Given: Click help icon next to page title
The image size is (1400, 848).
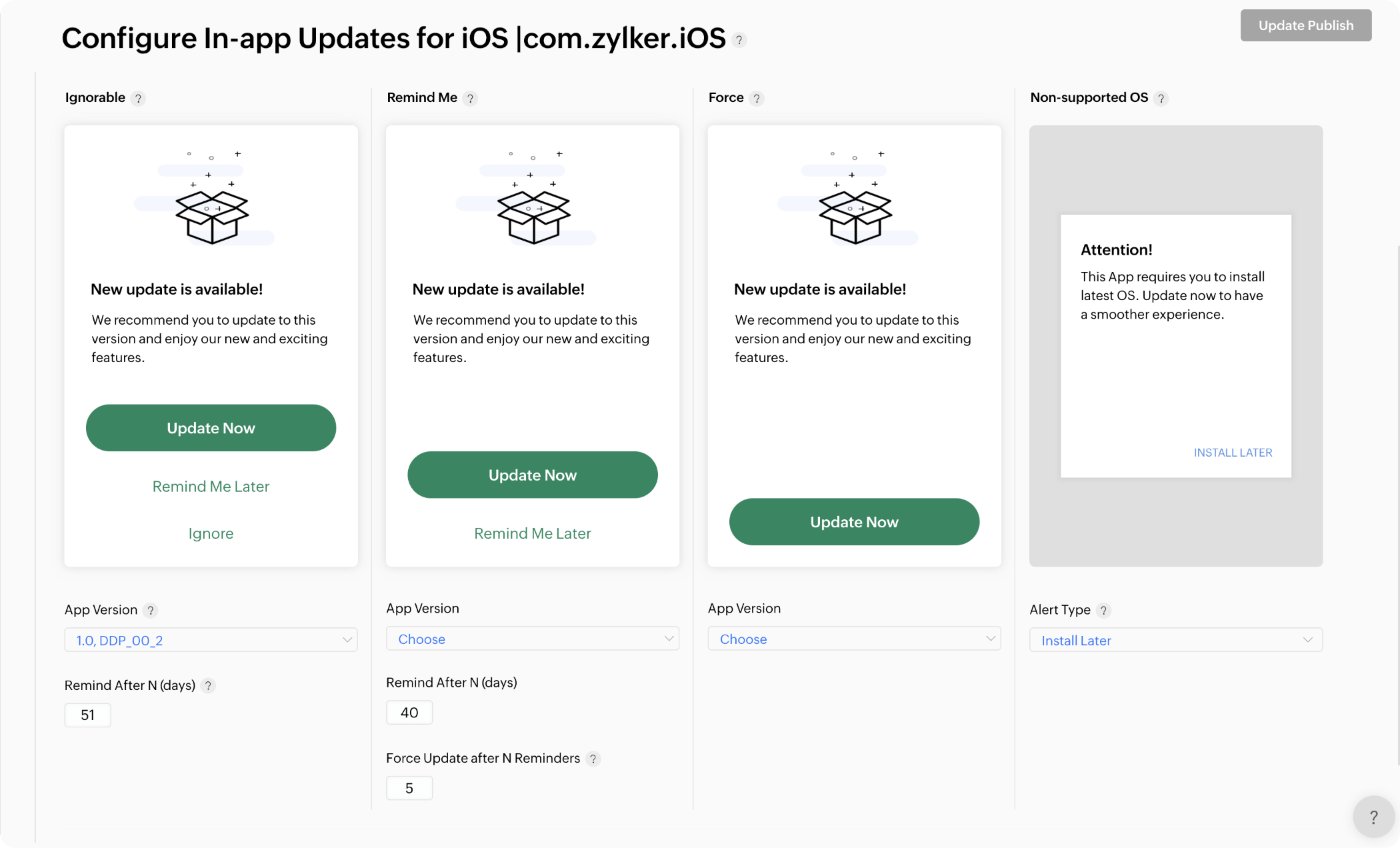Looking at the screenshot, I should click(x=739, y=40).
